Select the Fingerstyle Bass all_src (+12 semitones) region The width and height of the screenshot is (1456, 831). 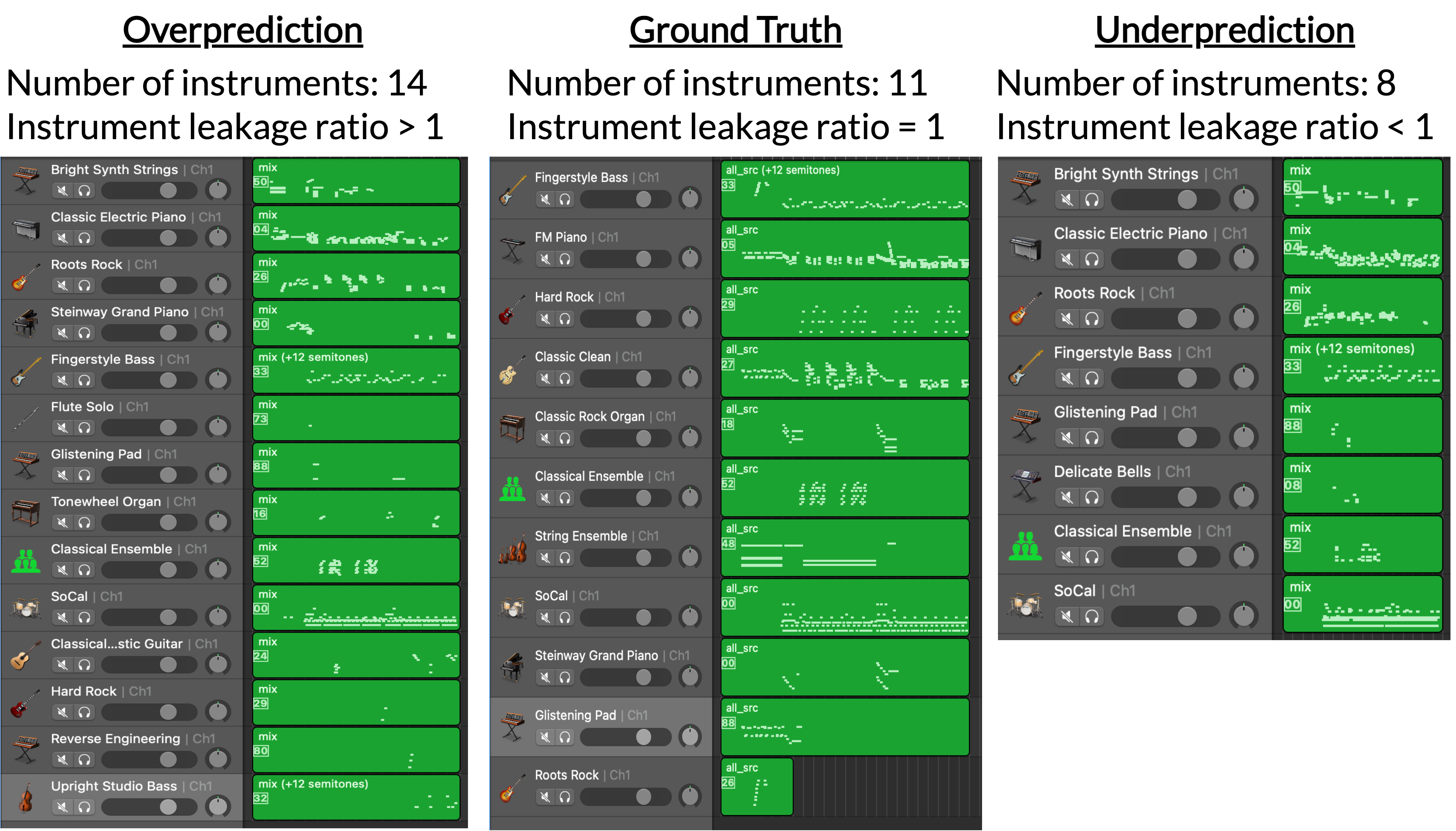pos(844,190)
